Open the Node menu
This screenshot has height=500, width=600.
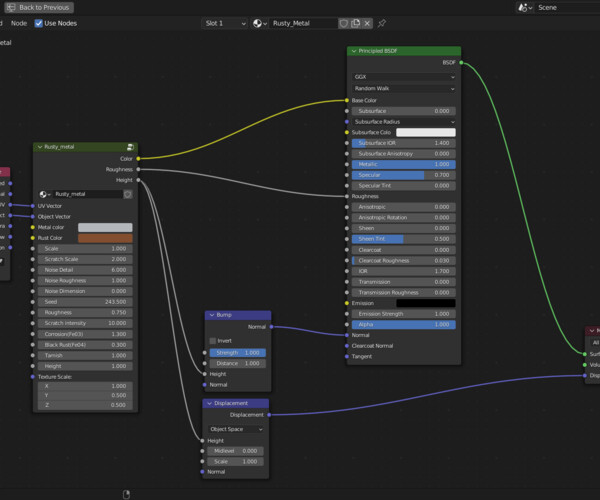click(19, 23)
